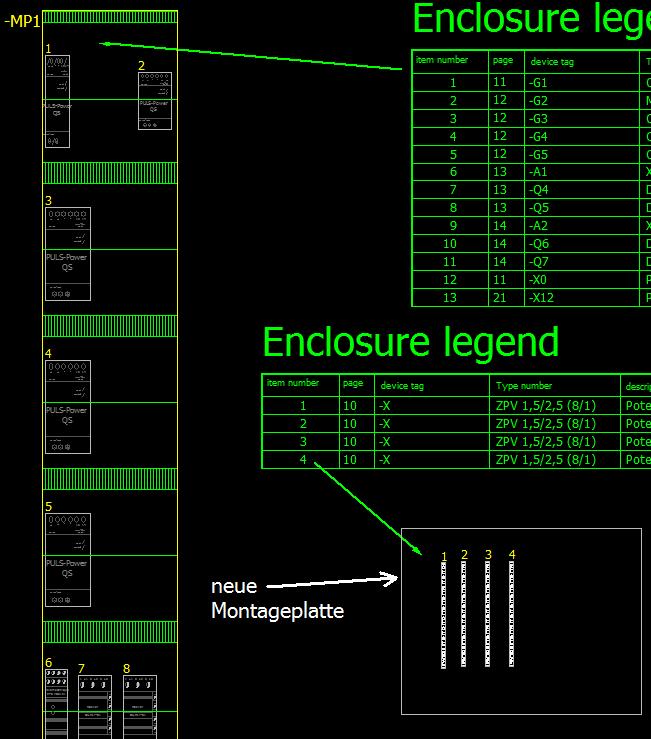Click item number 13 in upper legend table
Image resolution: width=651 pixels, height=739 pixels.
click(x=450, y=297)
